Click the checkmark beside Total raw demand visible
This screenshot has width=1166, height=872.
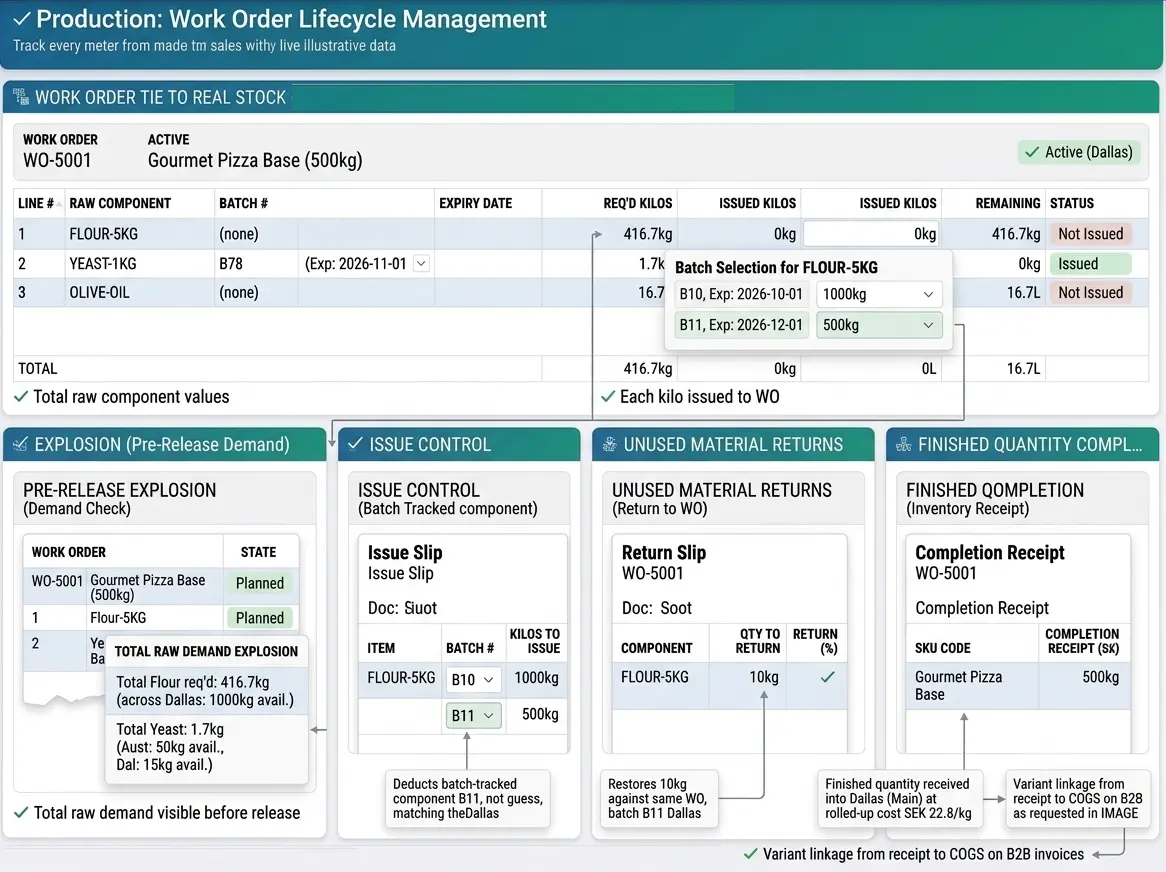coord(22,813)
